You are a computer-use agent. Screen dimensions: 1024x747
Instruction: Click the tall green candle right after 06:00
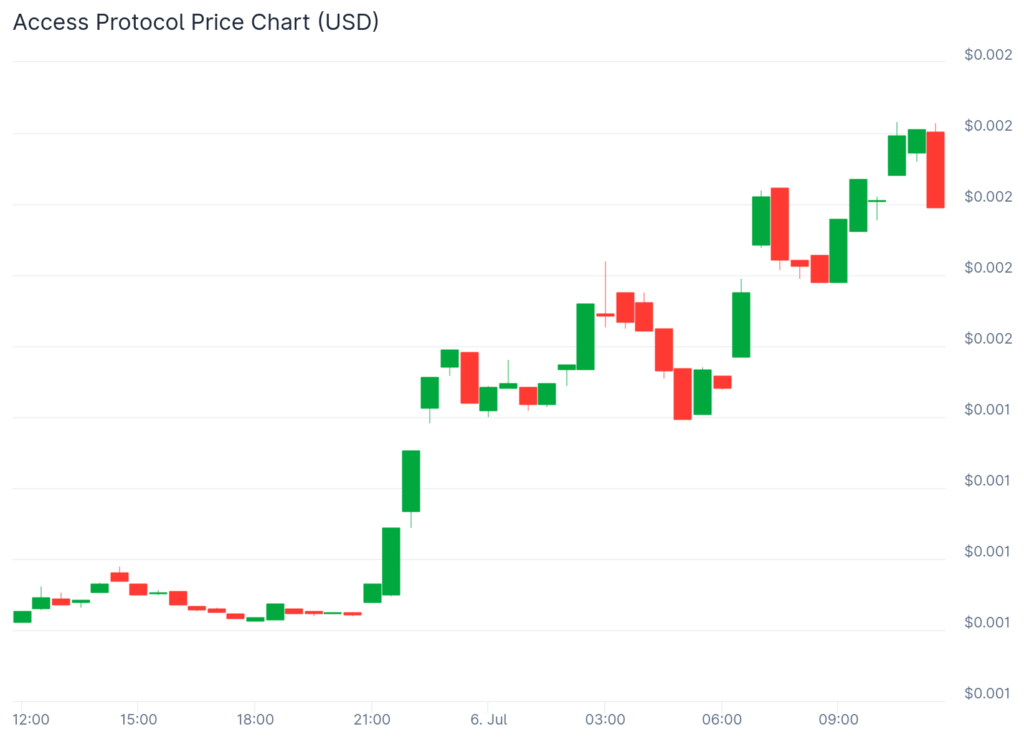click(x=741, y=324)
